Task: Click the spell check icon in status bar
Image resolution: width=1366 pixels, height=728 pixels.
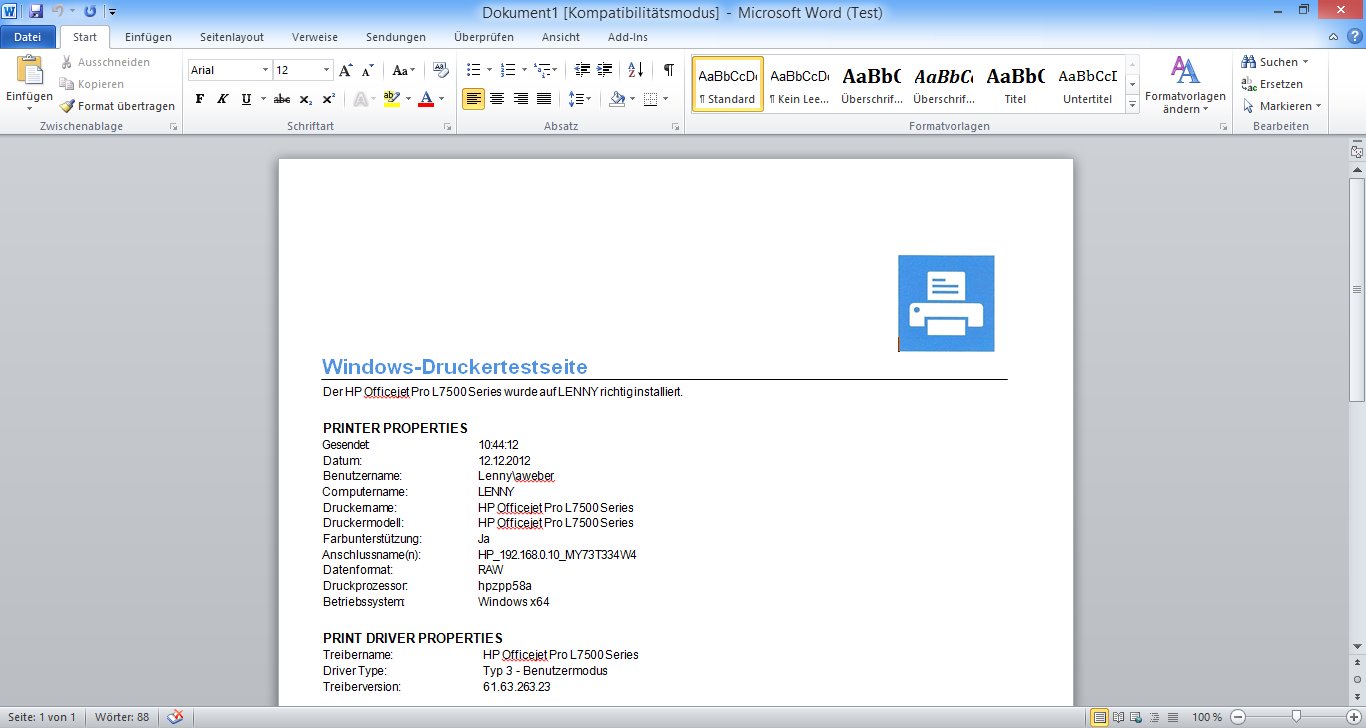Action: tap(176, 717)
